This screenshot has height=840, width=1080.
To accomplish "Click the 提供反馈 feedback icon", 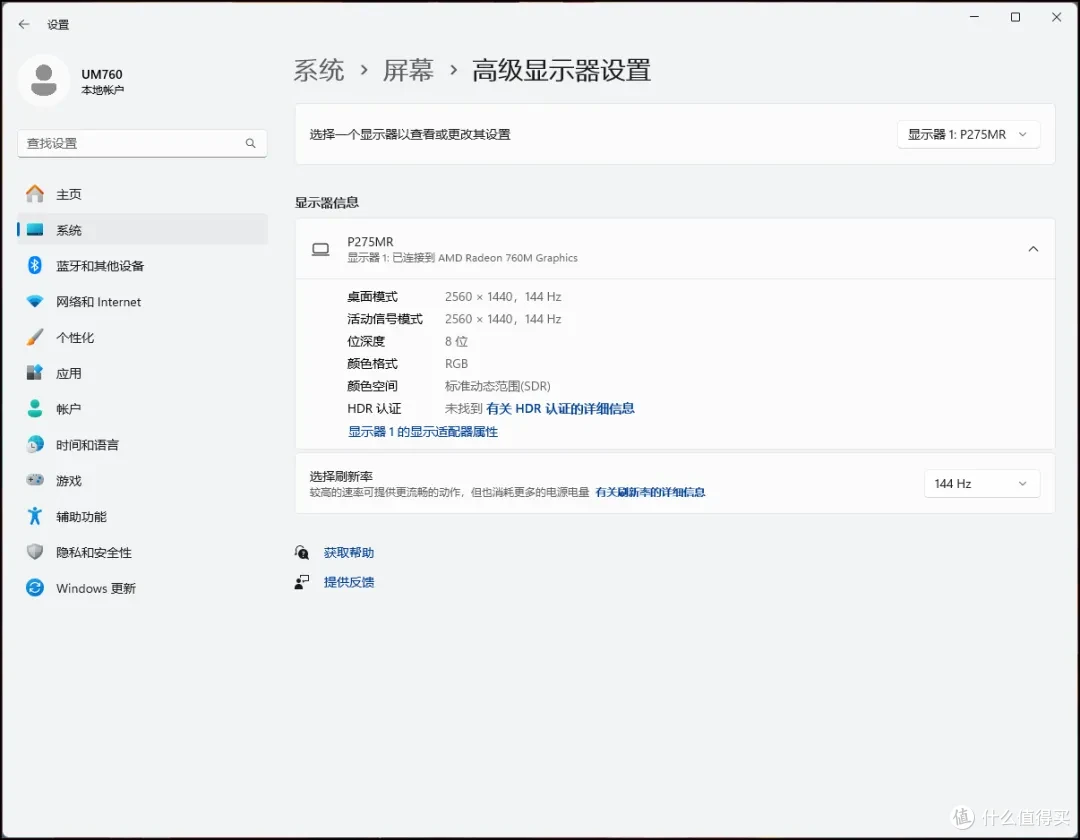I will [302, 582].
